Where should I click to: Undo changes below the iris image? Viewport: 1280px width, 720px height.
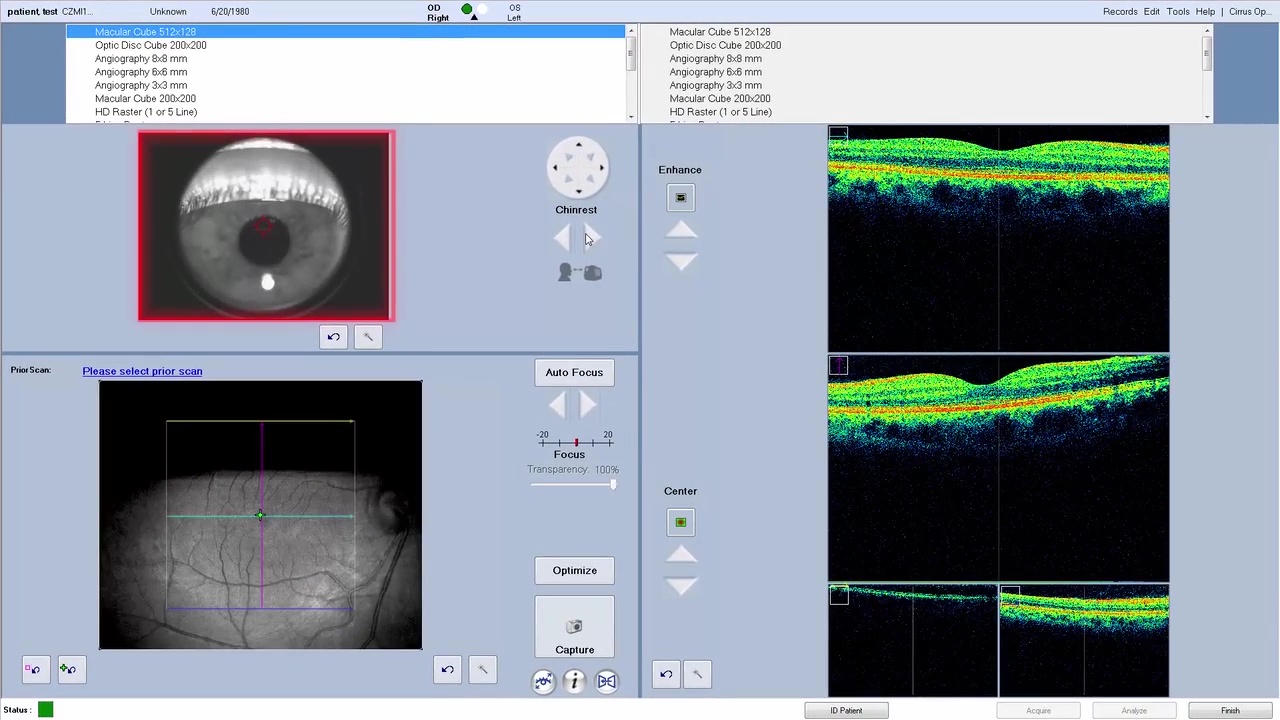pyautogui.click(x=333, y=336)
